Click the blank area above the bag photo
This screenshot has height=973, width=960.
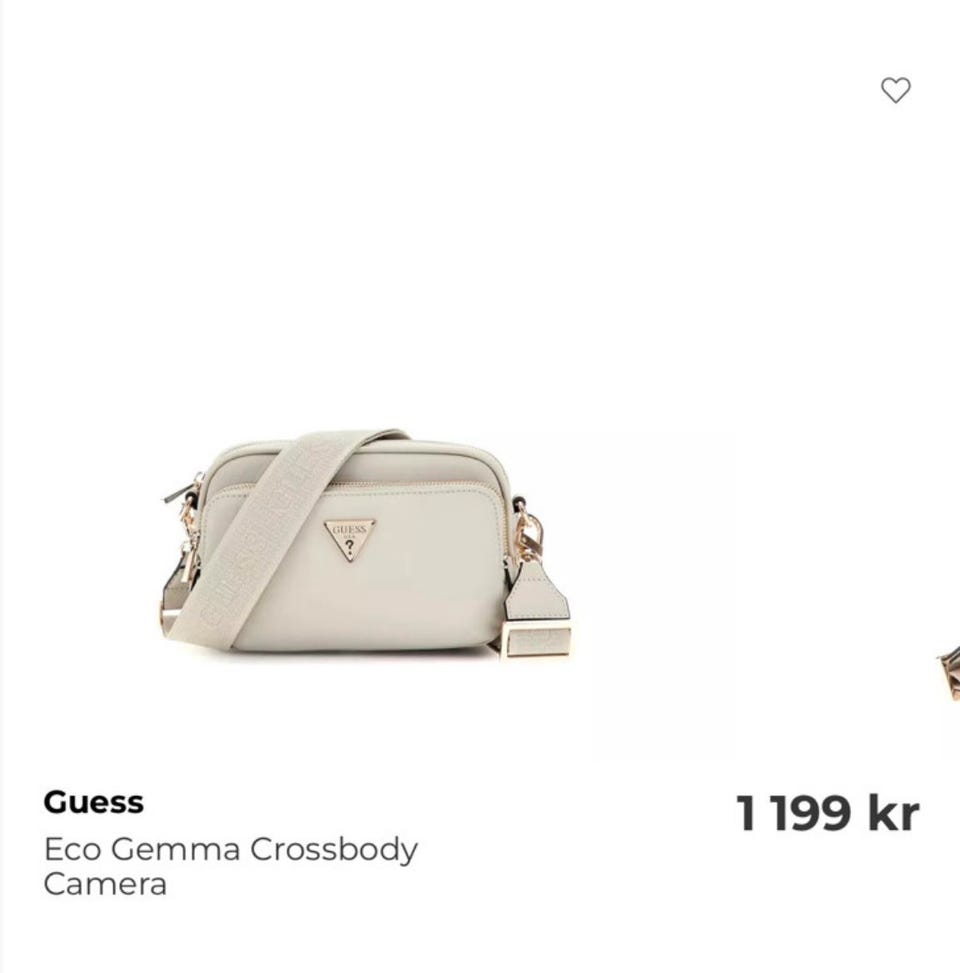tap(434, 217)
